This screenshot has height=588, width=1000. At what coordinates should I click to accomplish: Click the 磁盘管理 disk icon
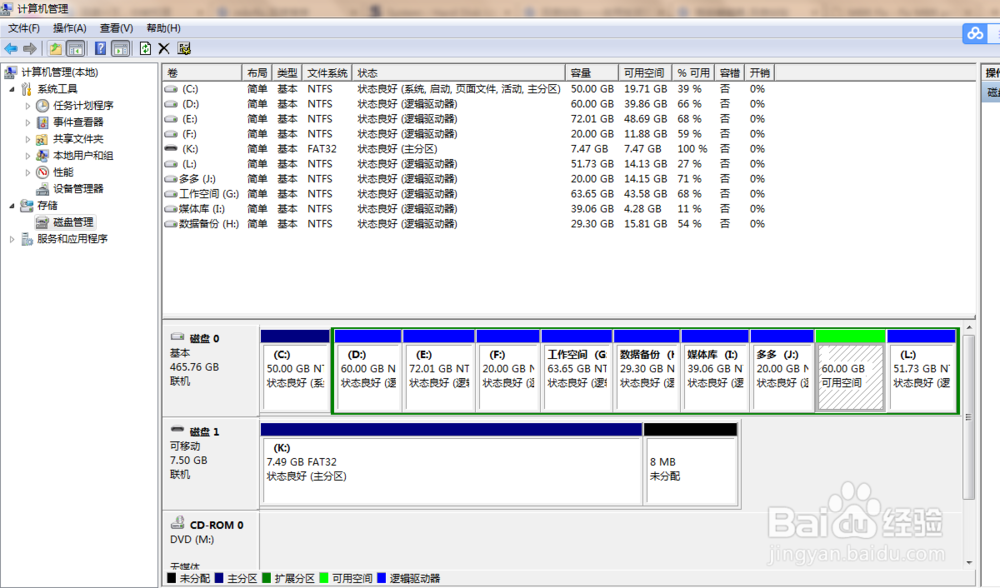43,222
